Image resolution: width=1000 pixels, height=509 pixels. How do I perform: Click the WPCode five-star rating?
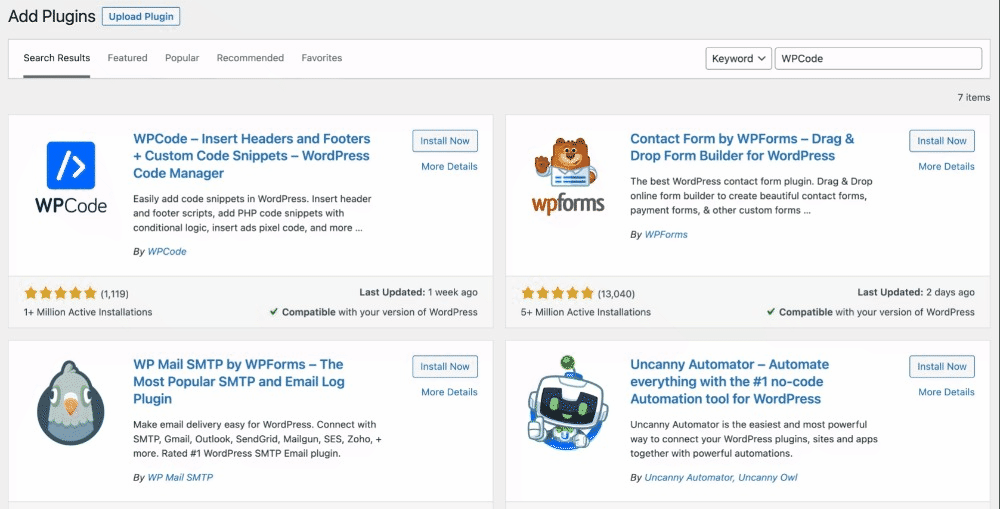point(60,294)
